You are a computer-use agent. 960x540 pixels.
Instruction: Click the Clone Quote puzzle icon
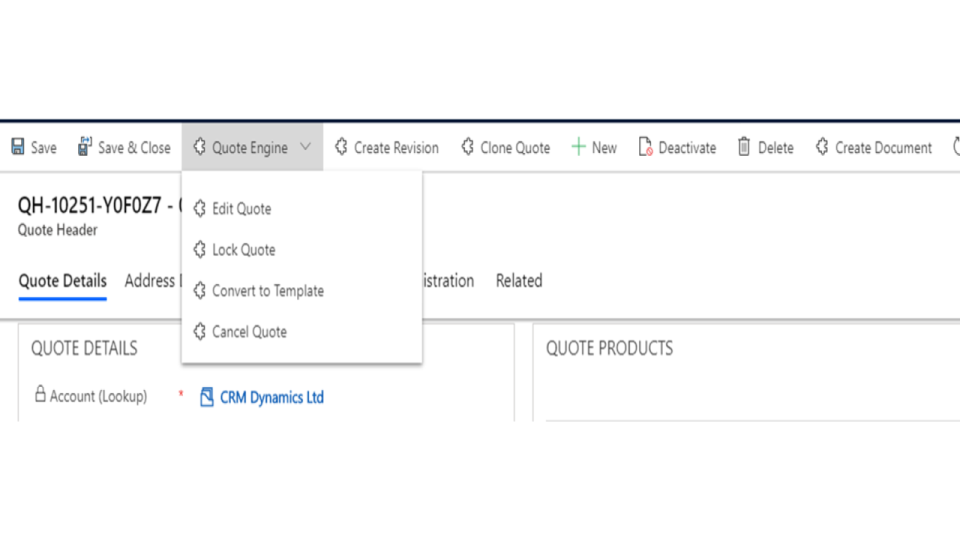tap(467, 147)
